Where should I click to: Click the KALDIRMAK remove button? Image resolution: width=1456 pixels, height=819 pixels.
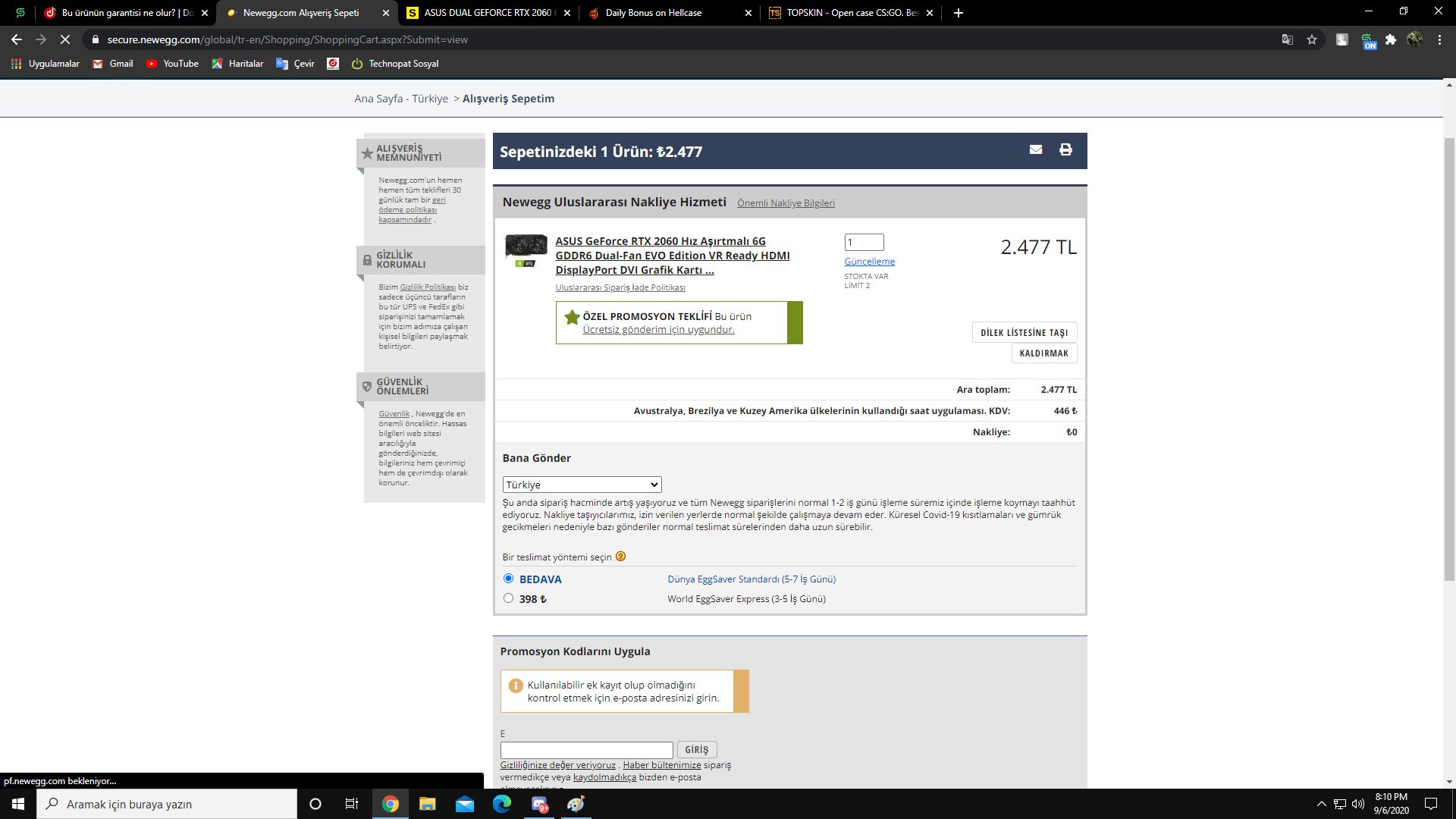(x=1043, y=353)
